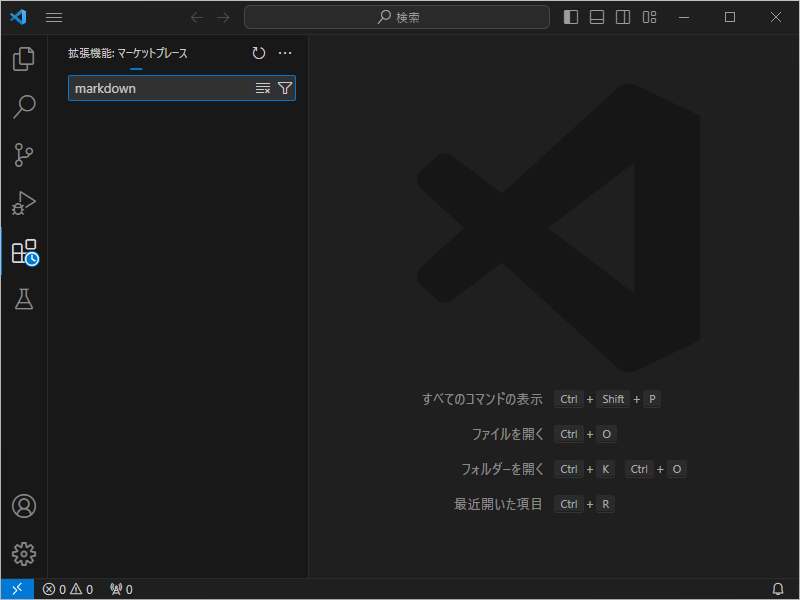Open the Source Control icon
800x600 pixels.
pyautogui.click(x=23, y=155)
